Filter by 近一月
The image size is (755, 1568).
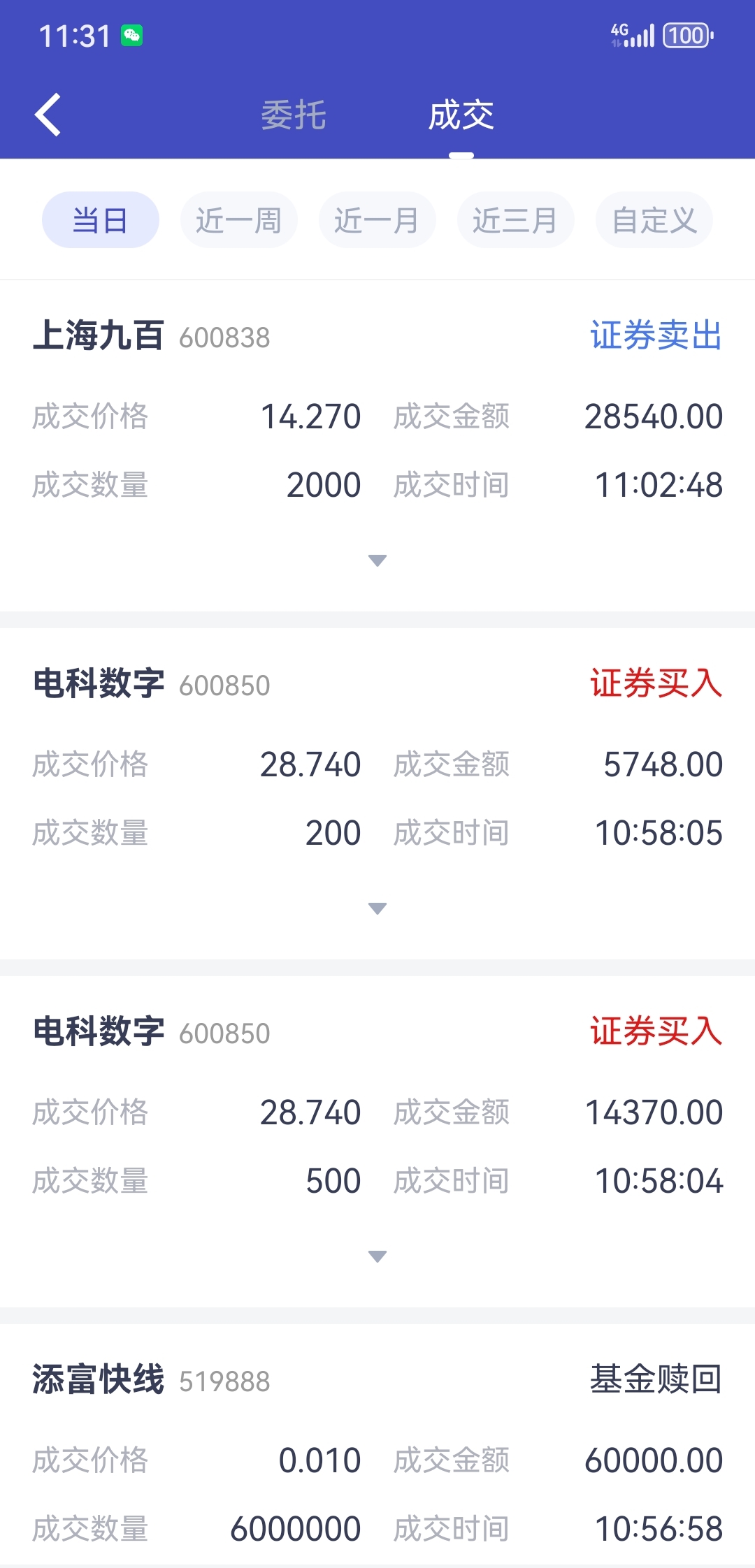click(x=377, y=220)
